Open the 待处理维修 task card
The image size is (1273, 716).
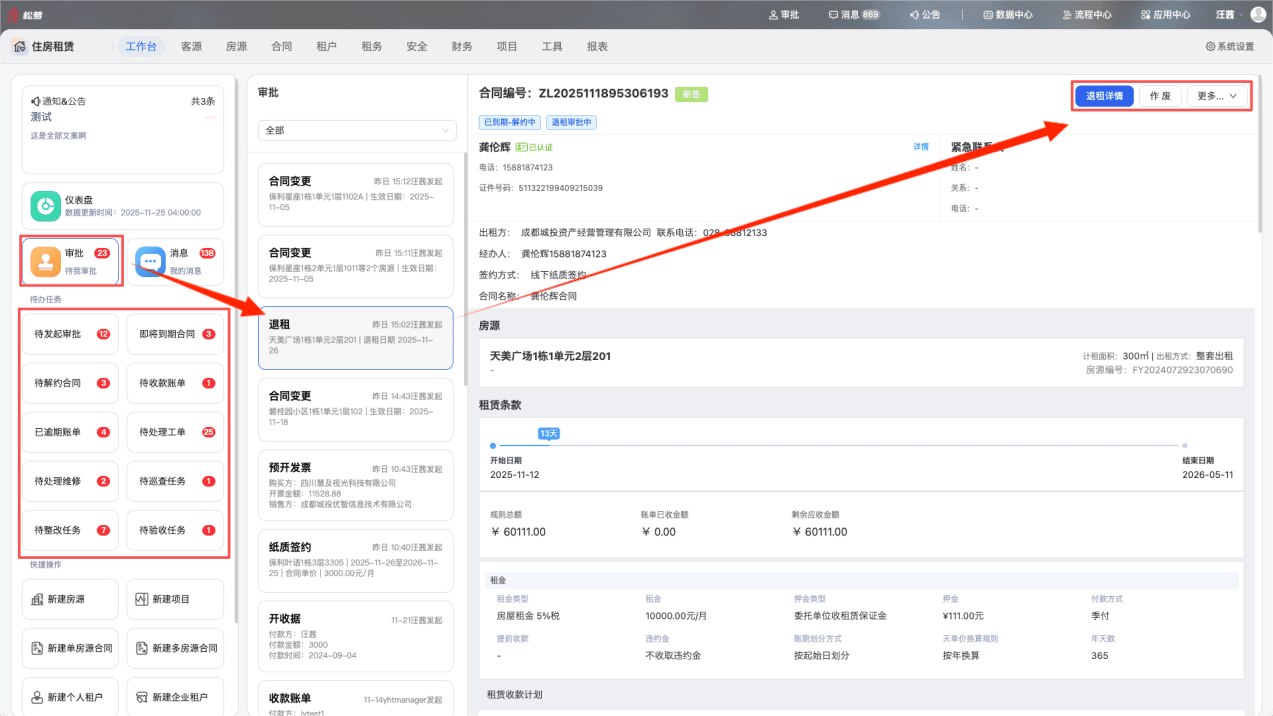coord(70,481)
